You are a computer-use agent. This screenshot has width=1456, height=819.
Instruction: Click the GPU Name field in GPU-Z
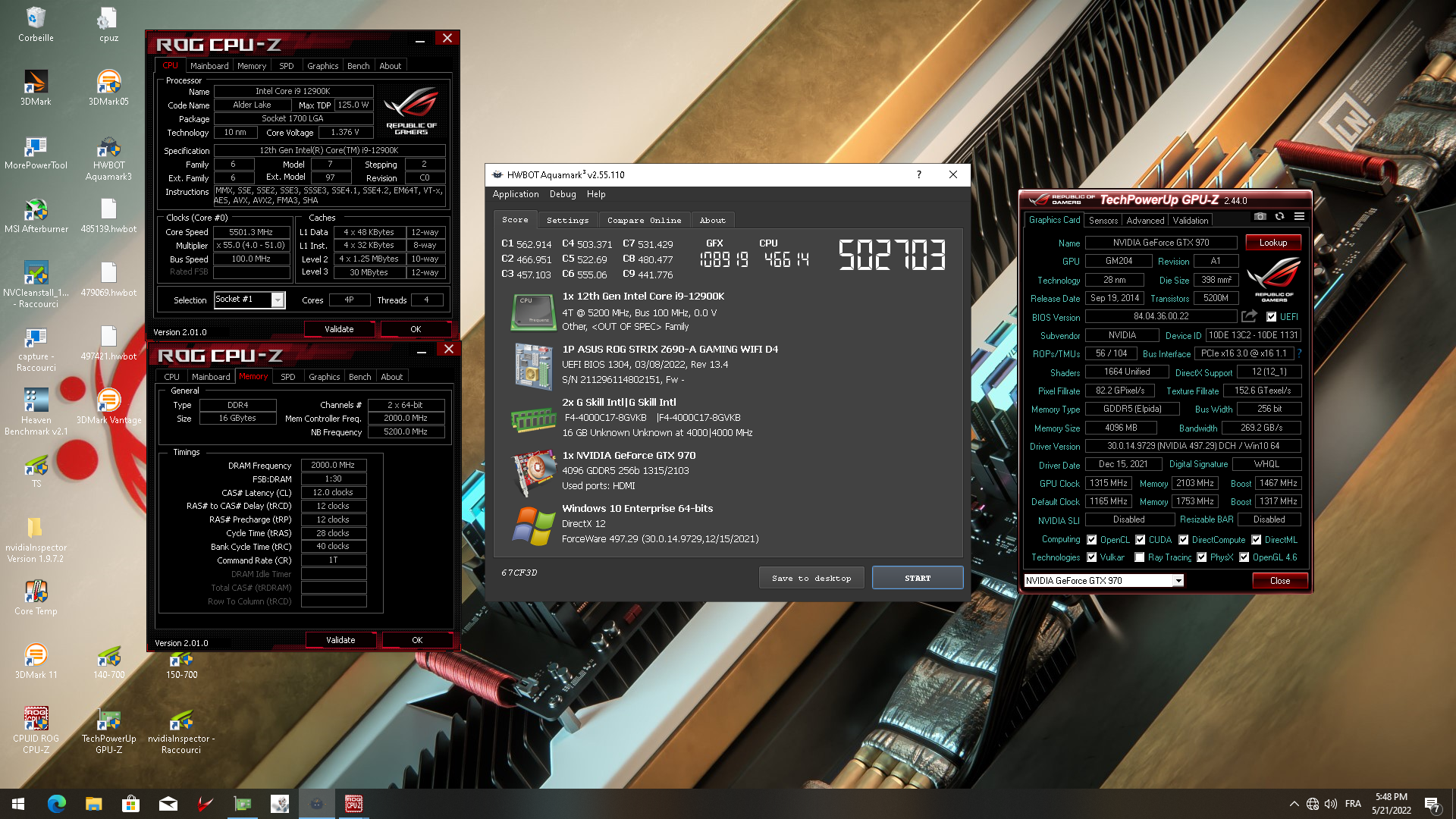[1161, 243]
